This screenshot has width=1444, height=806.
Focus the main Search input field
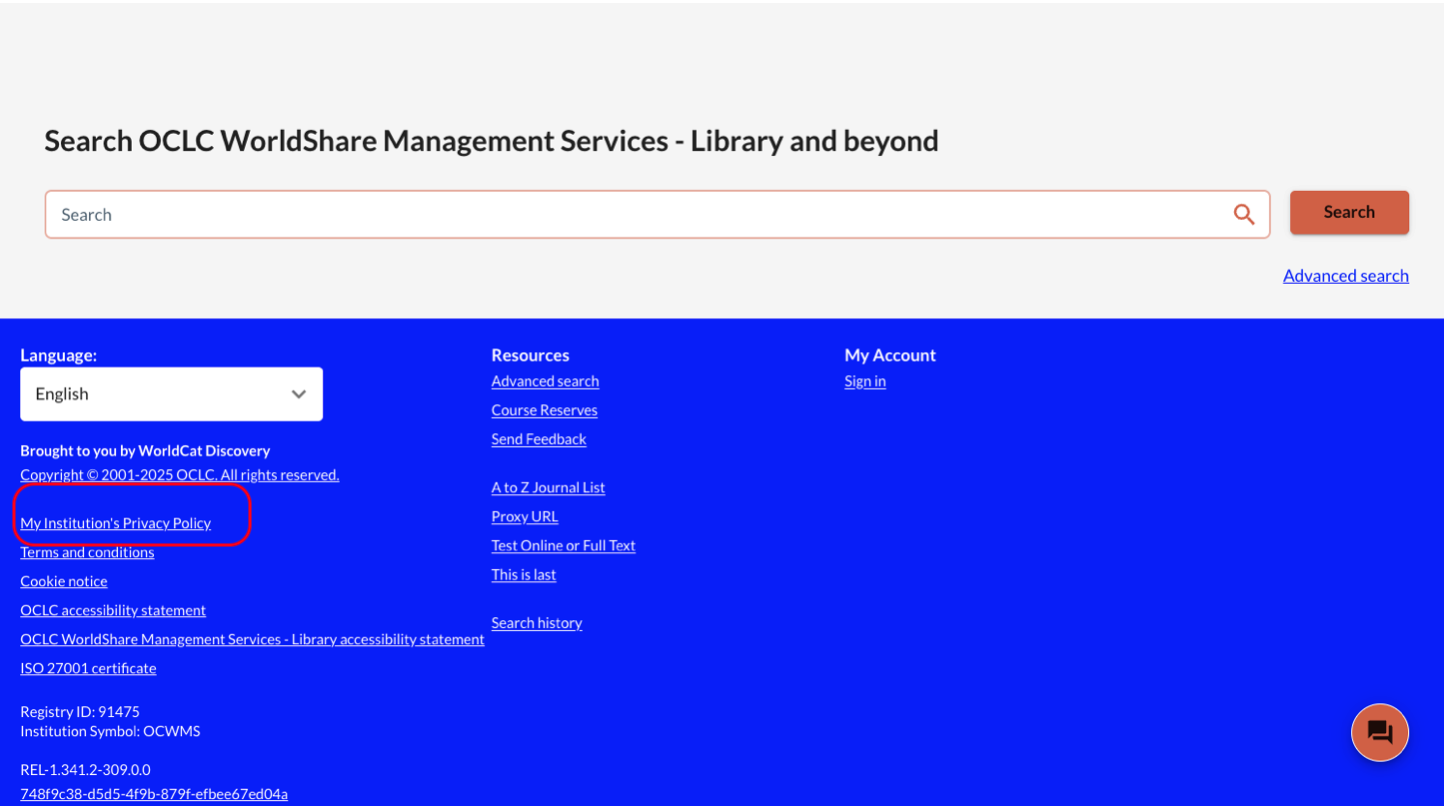click(640, 214)
